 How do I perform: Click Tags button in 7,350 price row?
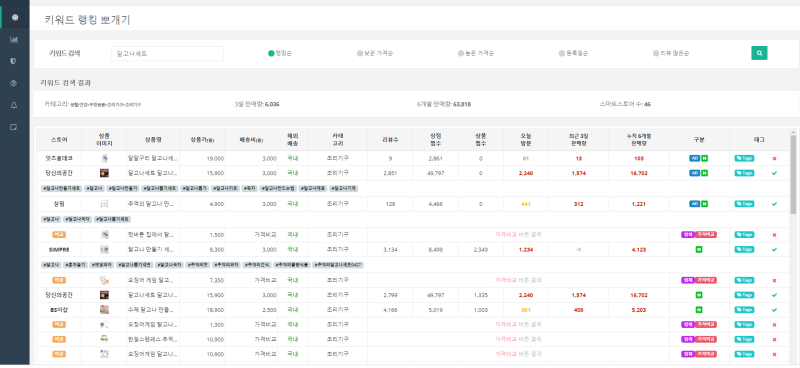click(x=744, y=280)
